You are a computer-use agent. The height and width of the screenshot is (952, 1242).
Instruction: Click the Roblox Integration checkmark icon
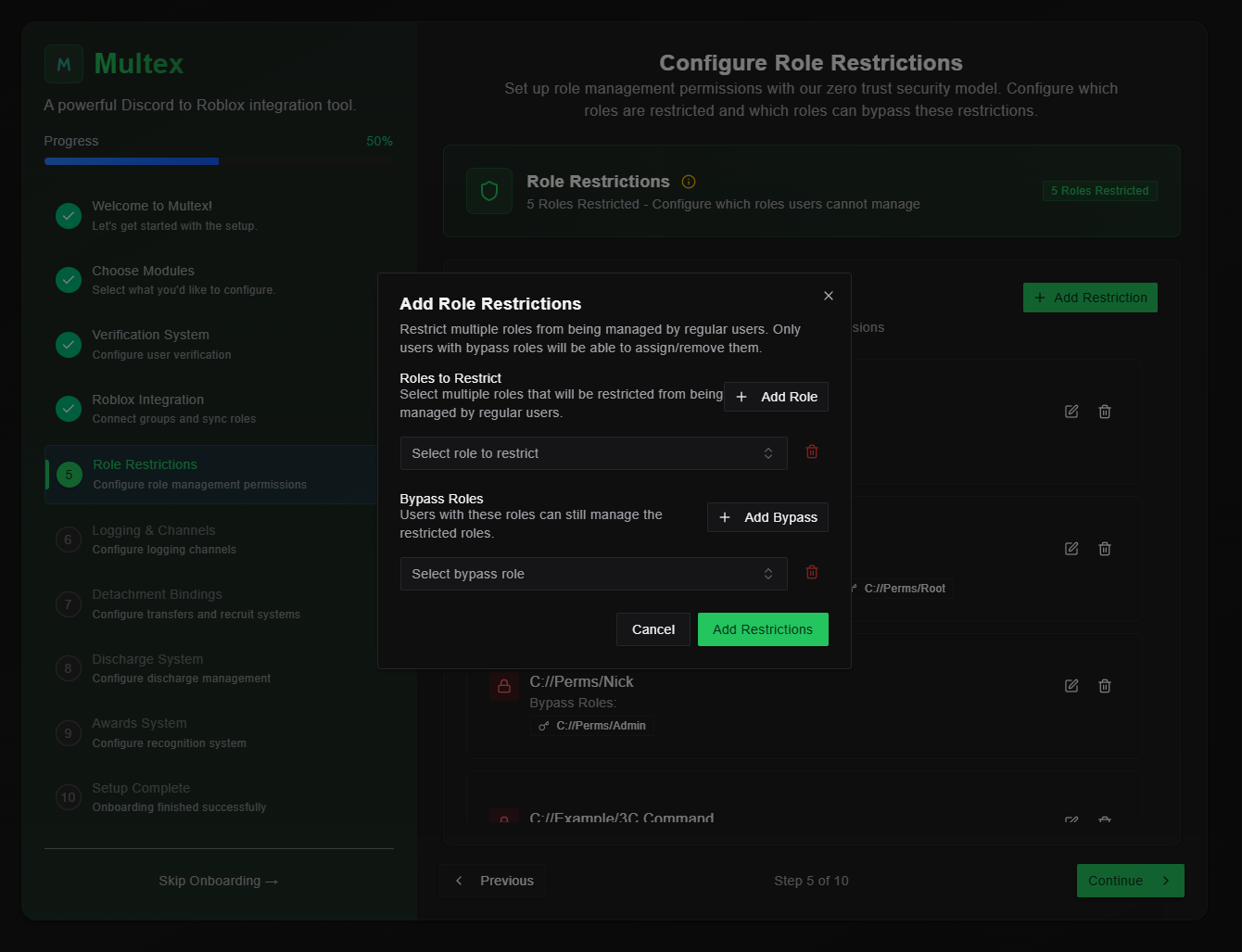tap(69, 409)
